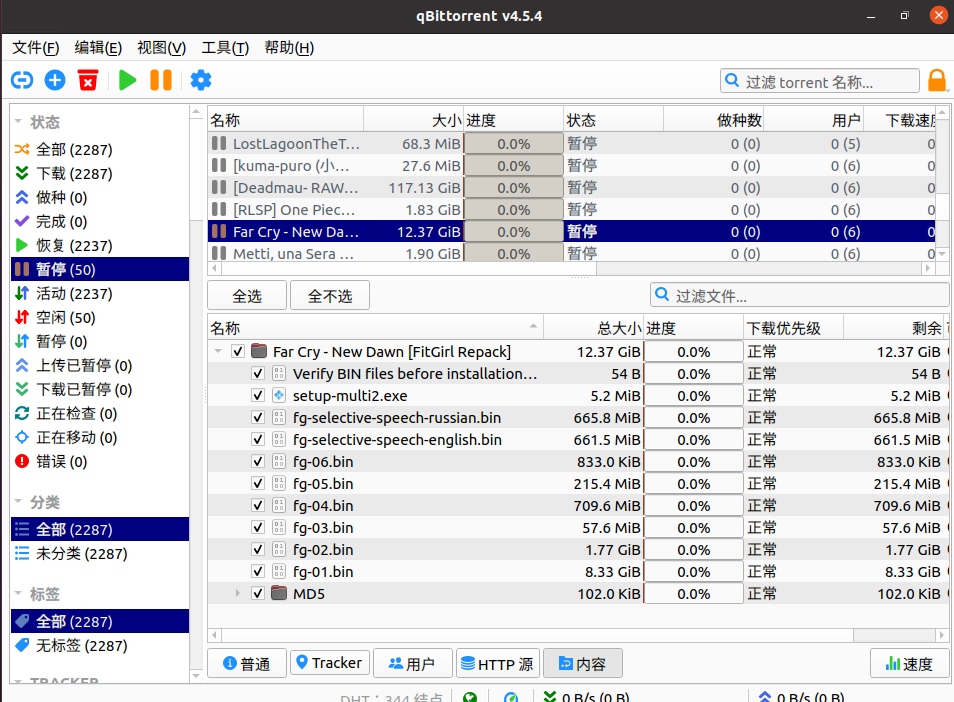Click progress bar of fg-01.bin
The width and height of the screenshot is (954, 702).
point(694,572)
